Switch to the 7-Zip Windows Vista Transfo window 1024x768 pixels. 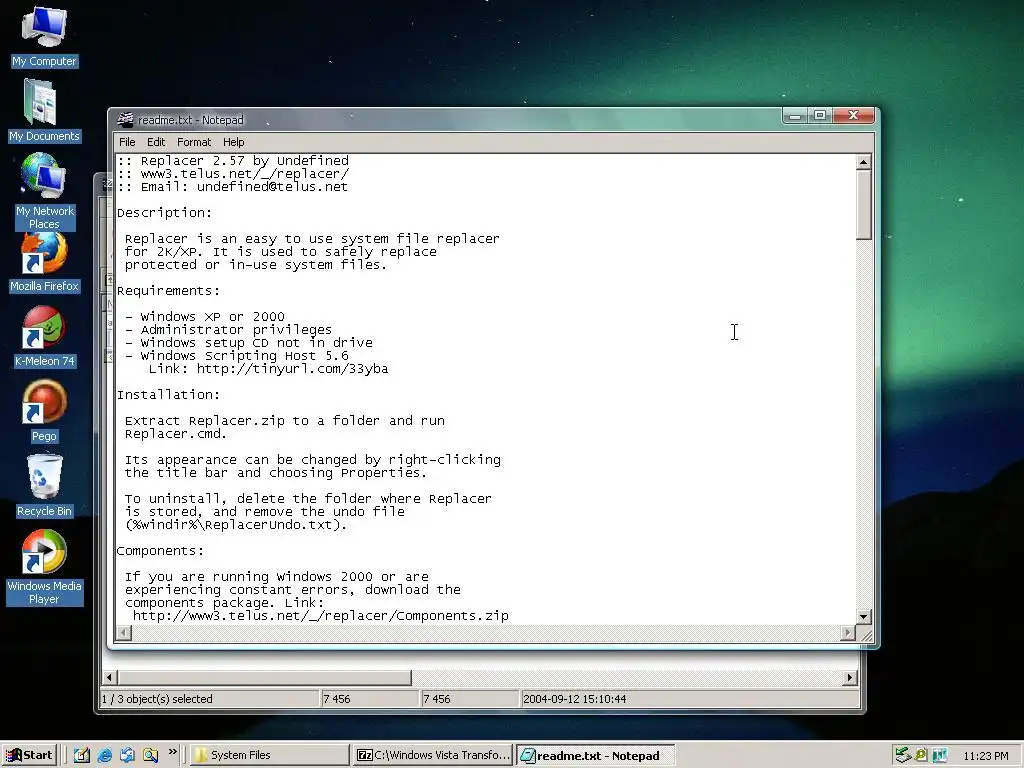433,755
